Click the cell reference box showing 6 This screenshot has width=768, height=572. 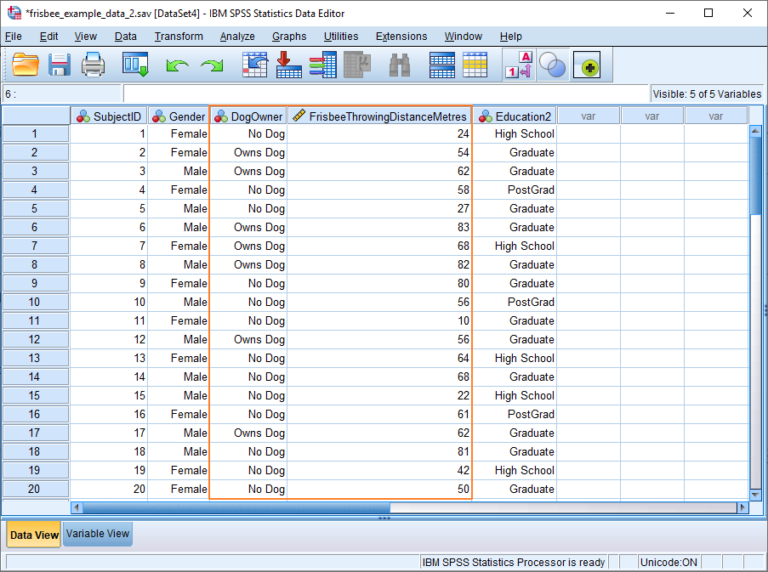tap(62, 94)
